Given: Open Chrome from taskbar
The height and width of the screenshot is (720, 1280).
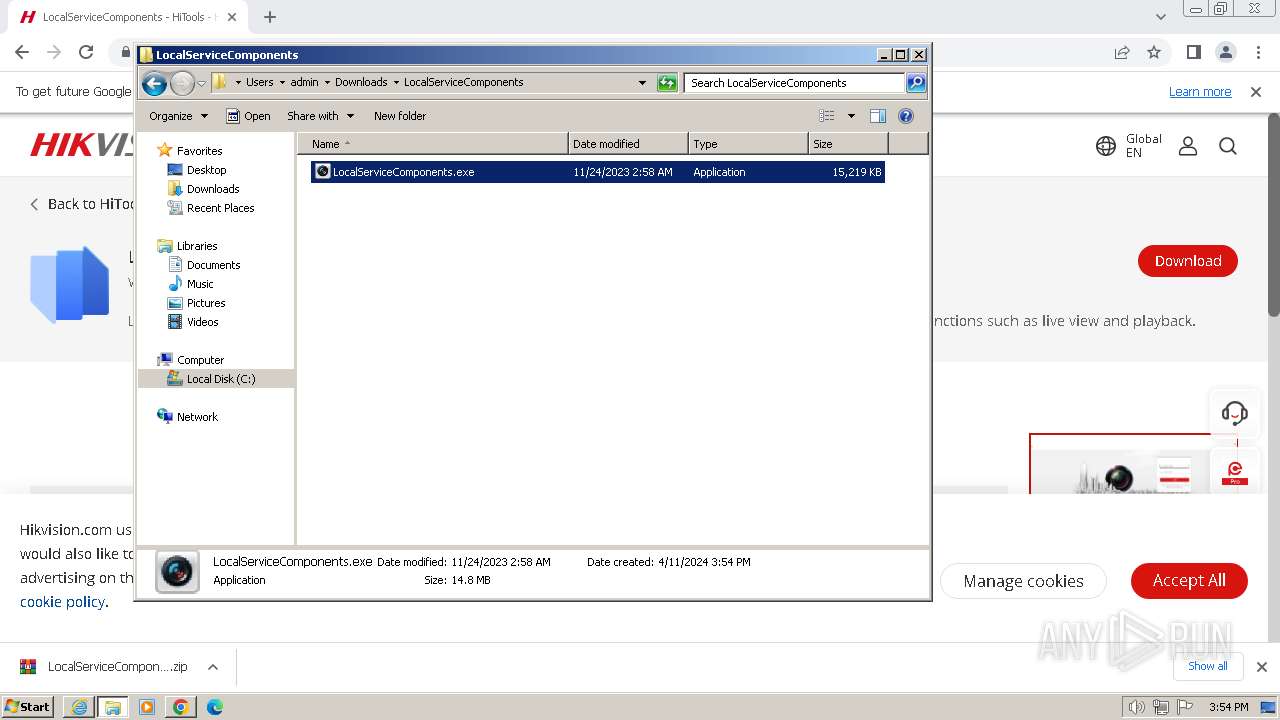Looking at the screenshot, I should click(181, 707).
